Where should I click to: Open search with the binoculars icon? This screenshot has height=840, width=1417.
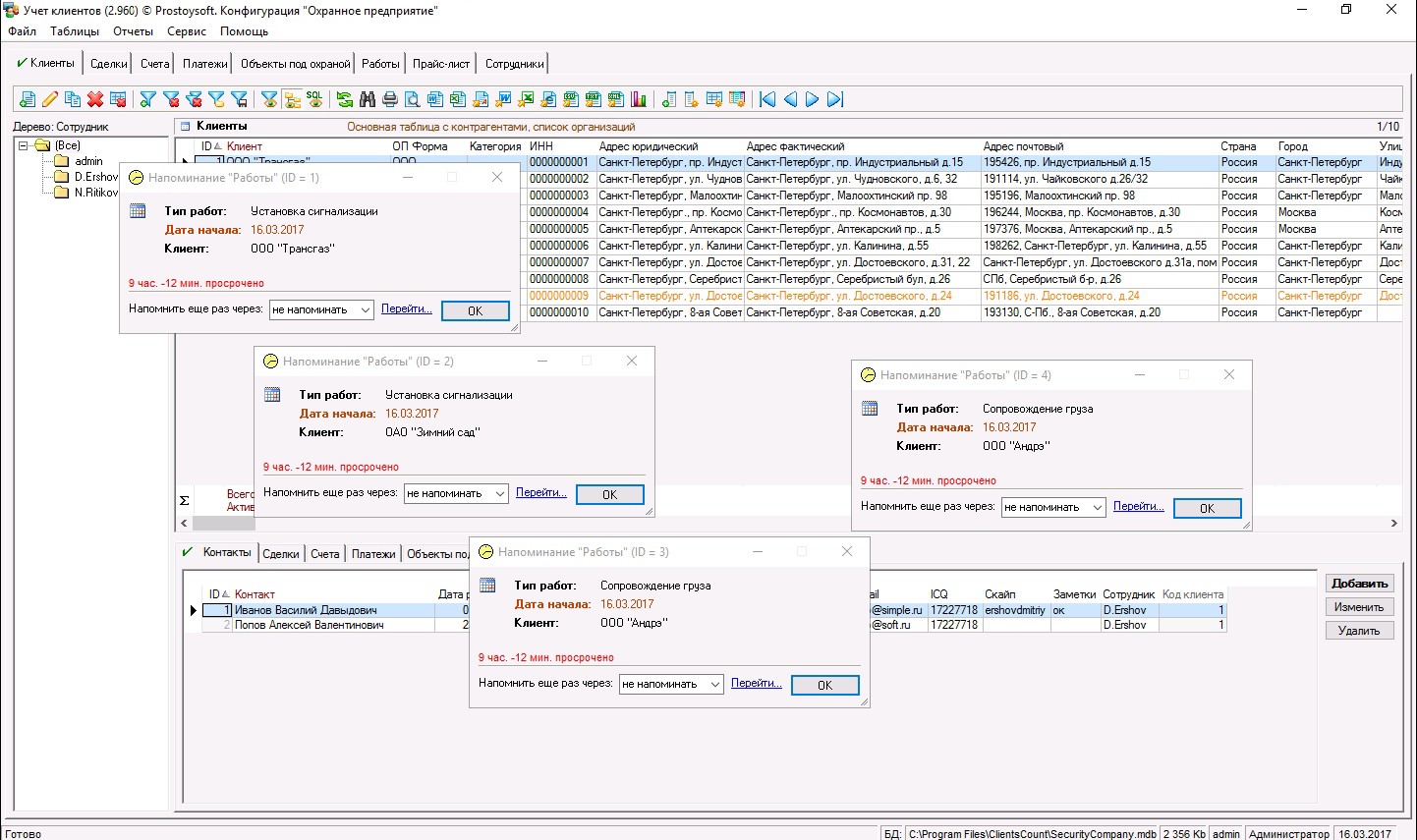pyautogui.click(x=368, y=99)
